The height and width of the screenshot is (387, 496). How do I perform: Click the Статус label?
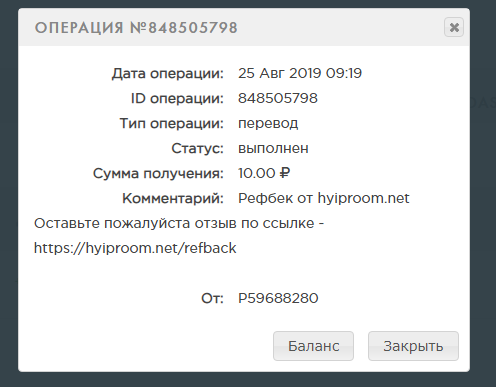pyautogui.click(x=197, y=149)
